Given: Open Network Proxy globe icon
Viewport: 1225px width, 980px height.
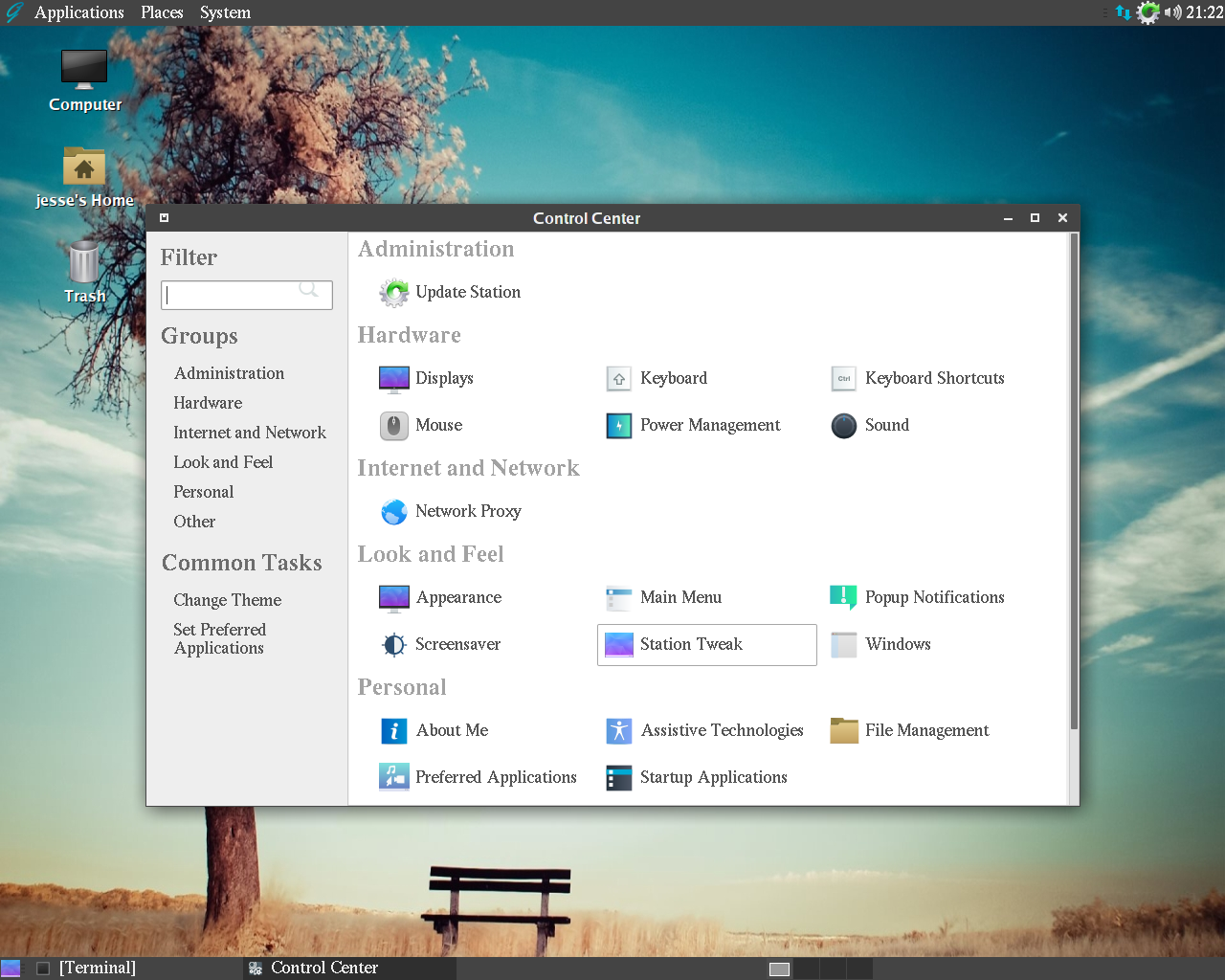Looking at the screenshot, I should point(393,511).
